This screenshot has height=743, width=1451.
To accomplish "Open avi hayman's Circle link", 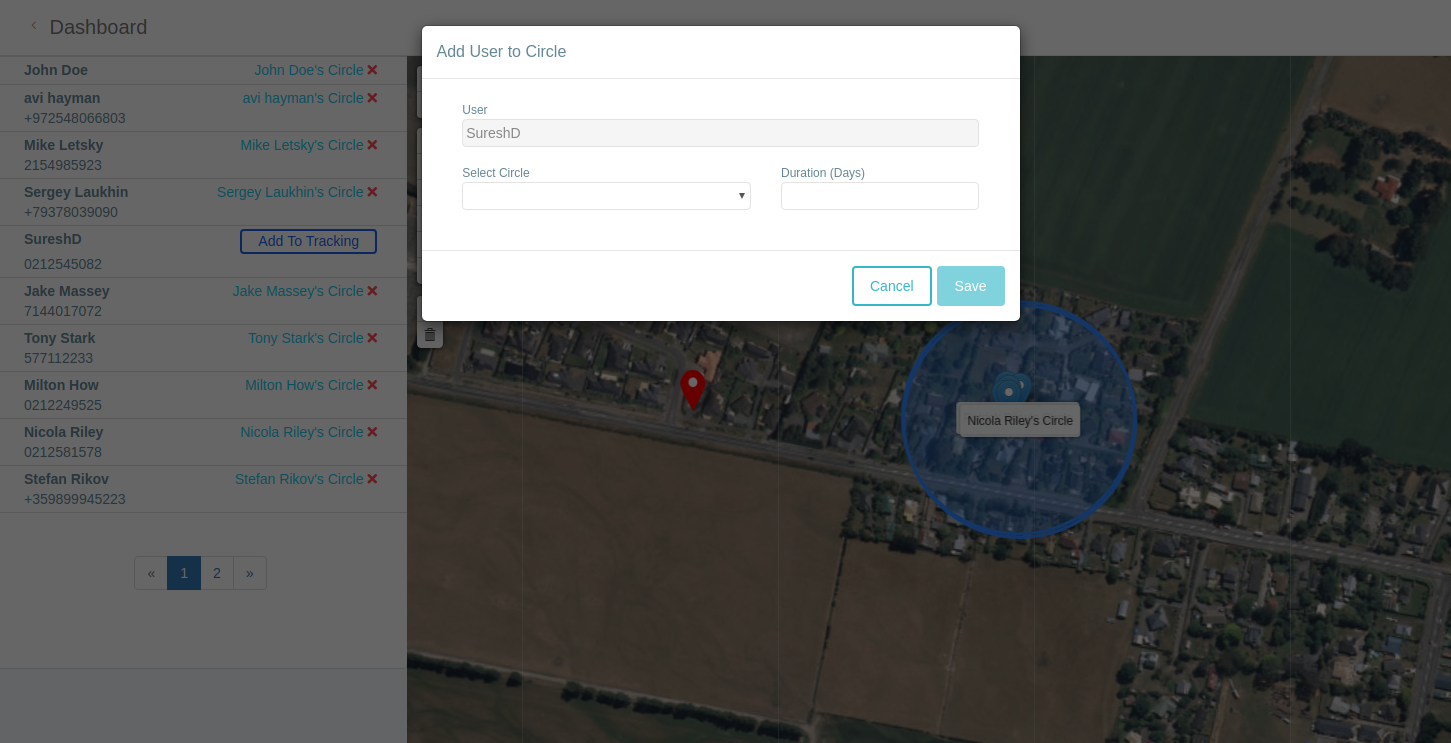I will point(303,98).
